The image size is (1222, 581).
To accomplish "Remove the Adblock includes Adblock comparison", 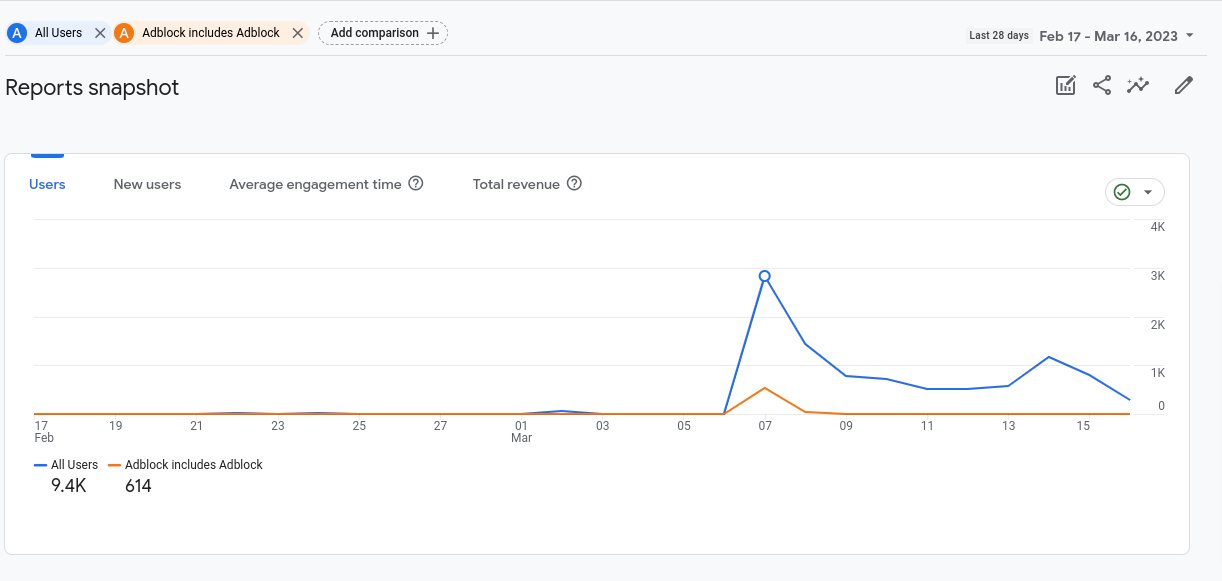I will [297, 33].
